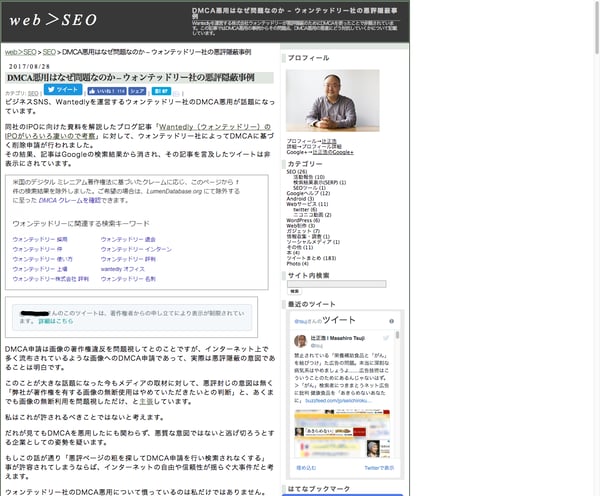The height and width of the screenshot is (496, 600).
Task: Open the 'SEO' breadcrumb link after web>SEO
Action: (49, 52)
